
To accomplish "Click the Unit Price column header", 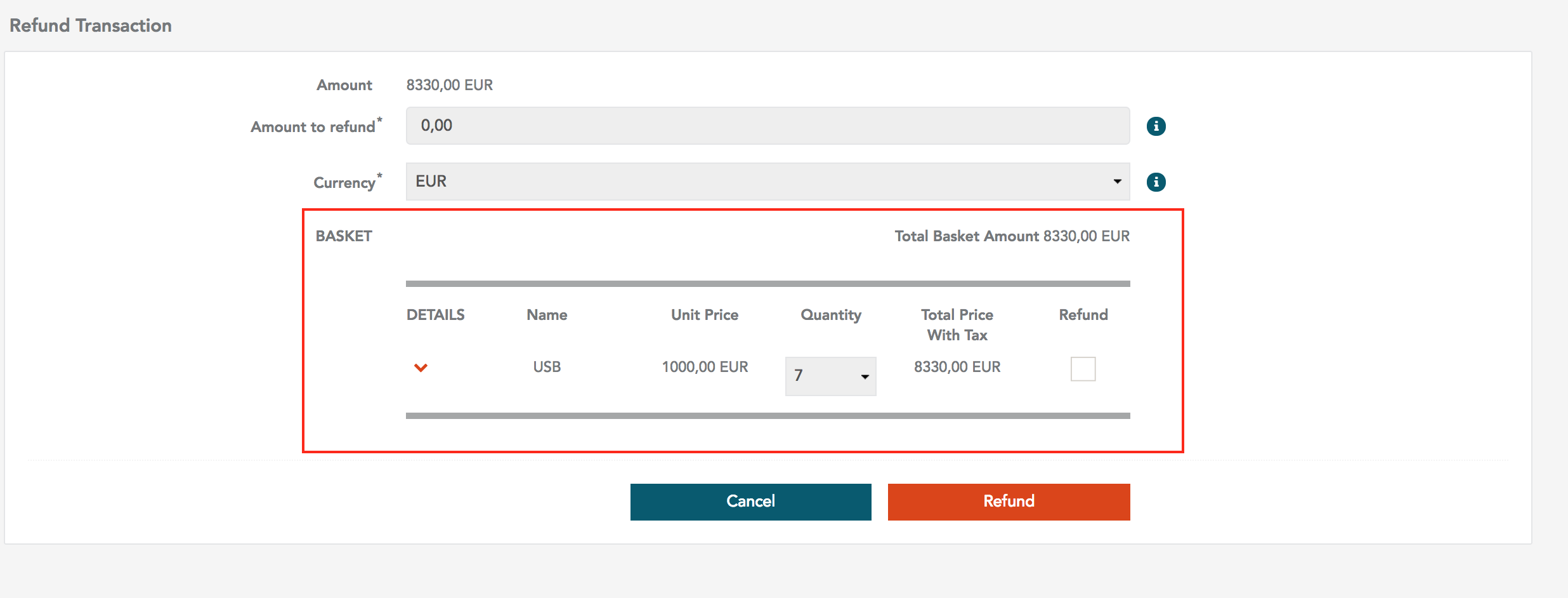I will point(705,315).
